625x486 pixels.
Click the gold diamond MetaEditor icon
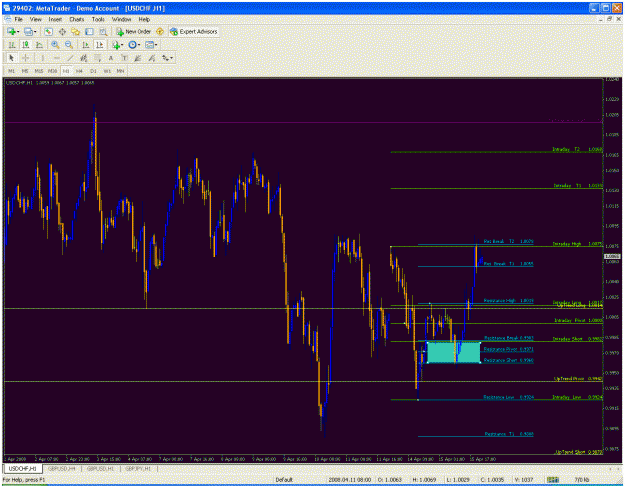pos(160,31)
